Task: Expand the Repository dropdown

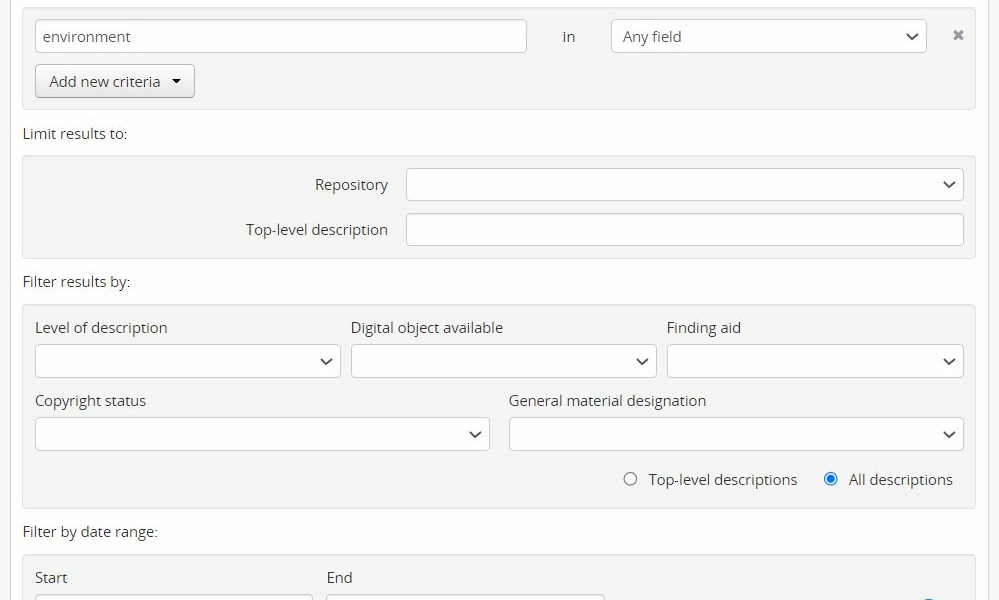Action: coord(684,185)
